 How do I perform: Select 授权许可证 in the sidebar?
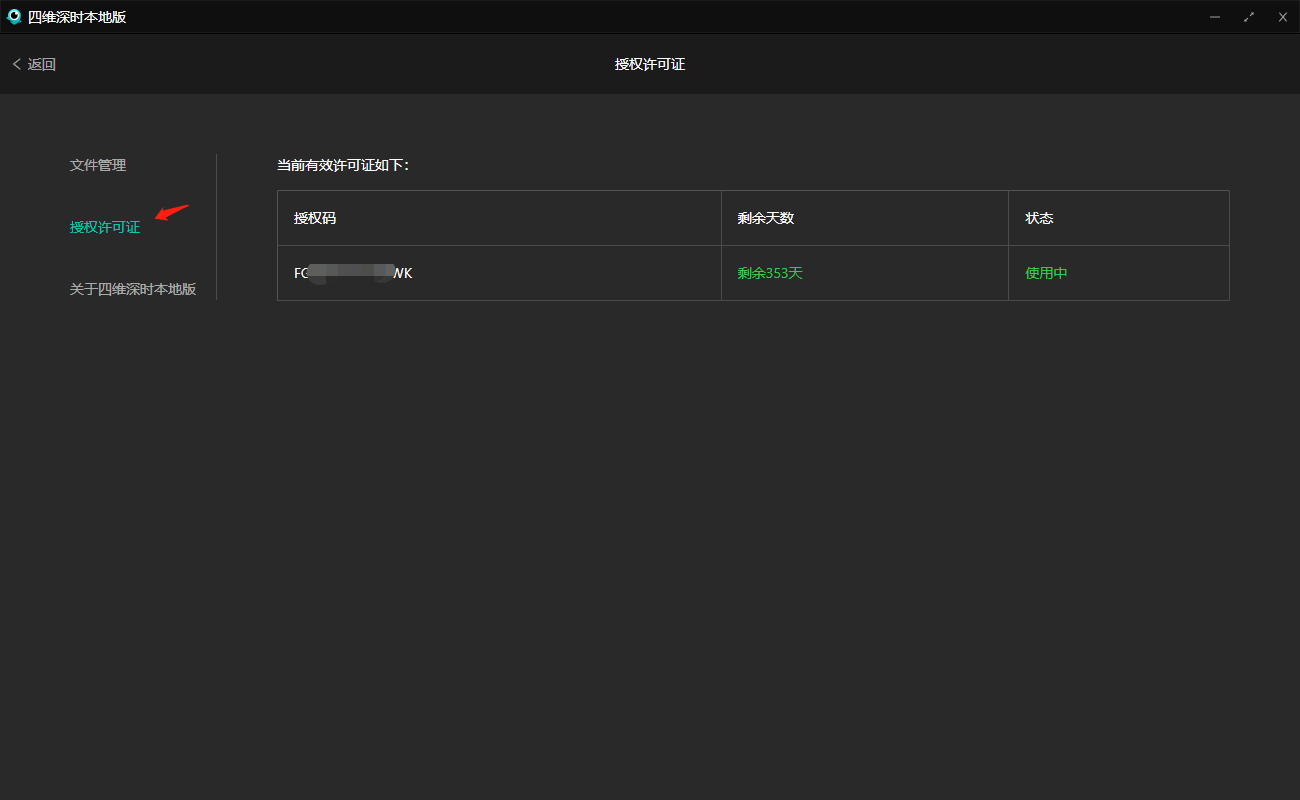[x=105, y=227]
